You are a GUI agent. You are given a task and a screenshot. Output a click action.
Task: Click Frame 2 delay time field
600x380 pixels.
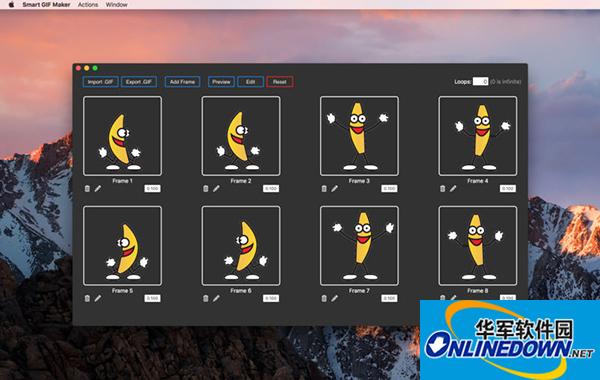click(x=271, y=188)
